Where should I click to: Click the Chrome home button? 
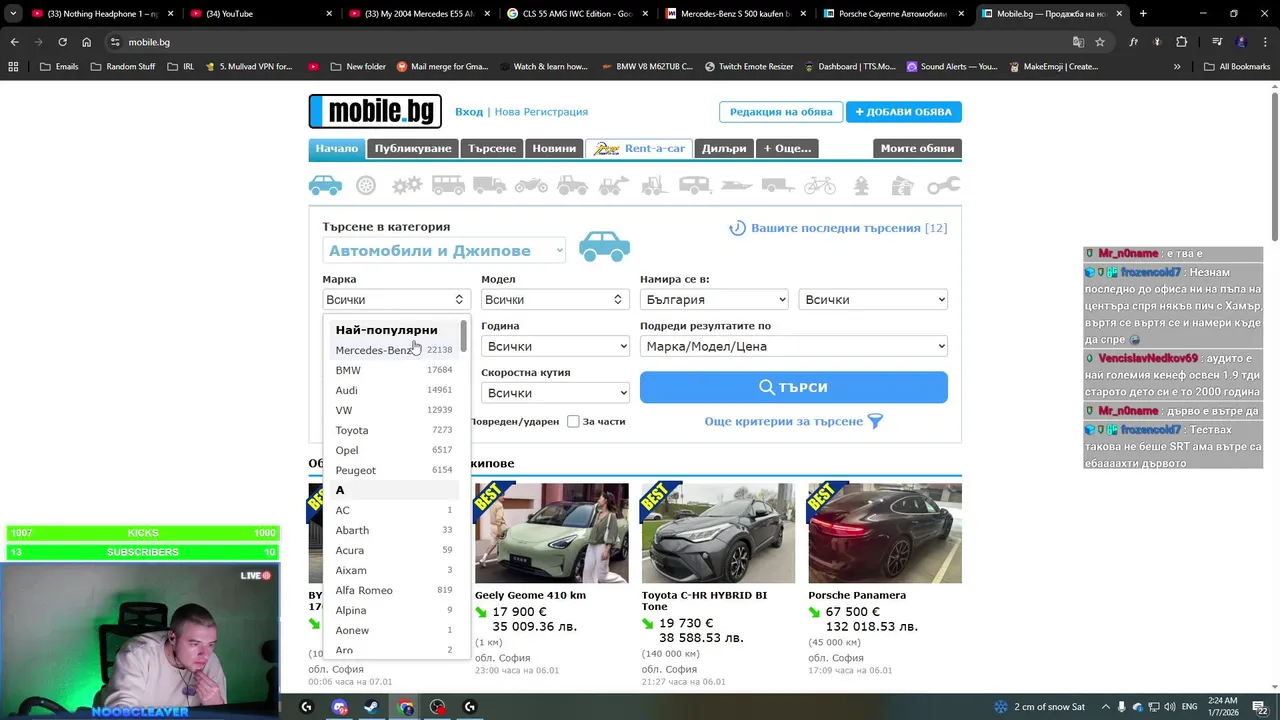click(x=87, y=42)
